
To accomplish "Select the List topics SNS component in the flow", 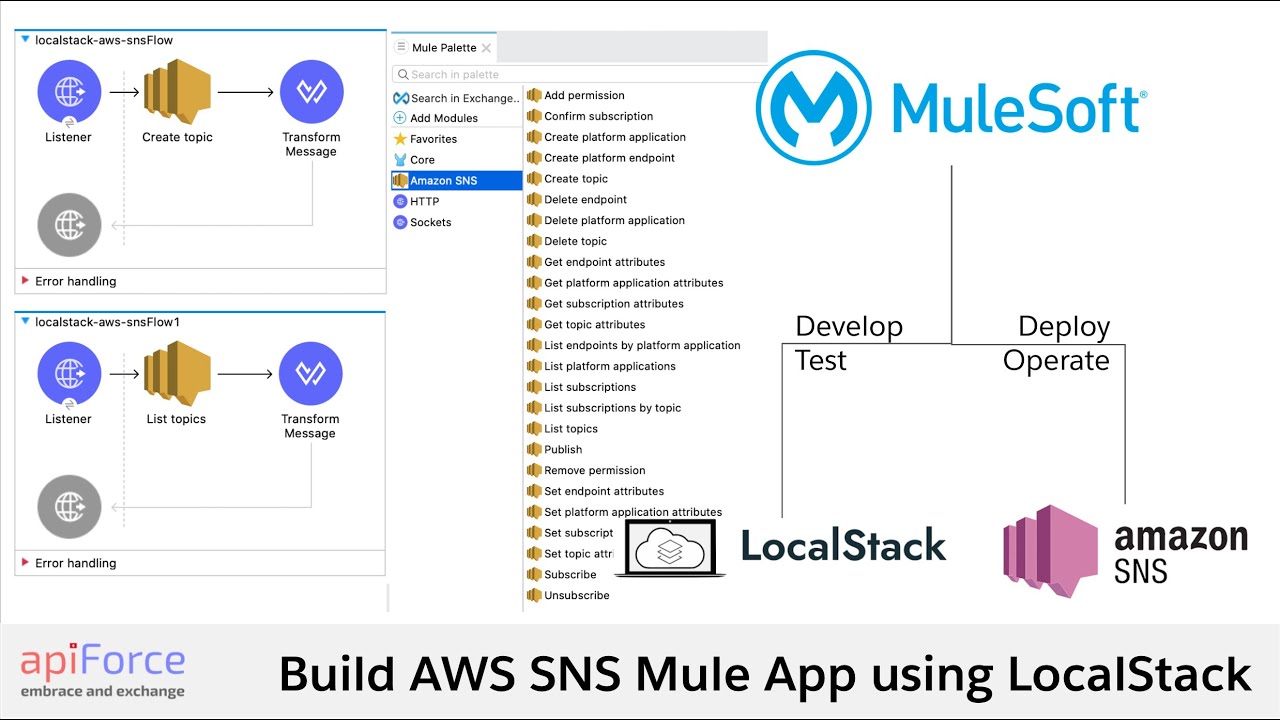I will pyautogui.click(x=177, y=373).
